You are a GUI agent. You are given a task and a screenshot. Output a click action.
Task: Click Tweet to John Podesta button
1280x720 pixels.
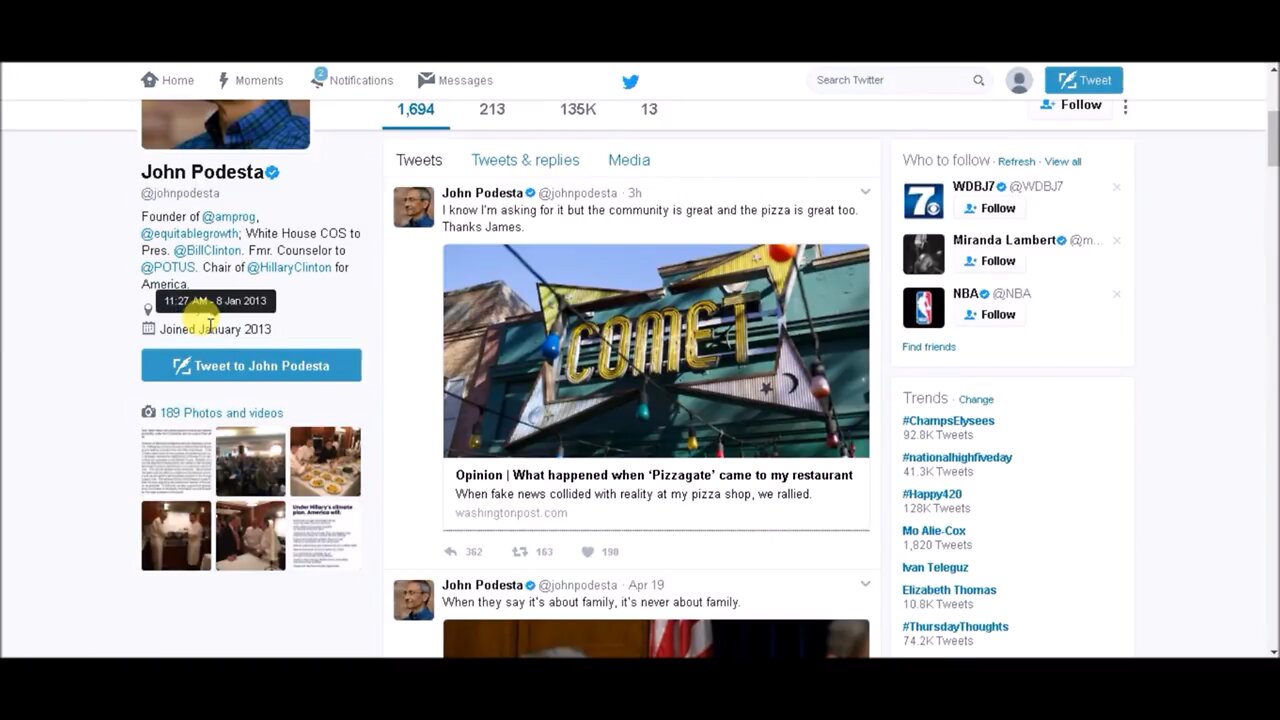[251, 366]
